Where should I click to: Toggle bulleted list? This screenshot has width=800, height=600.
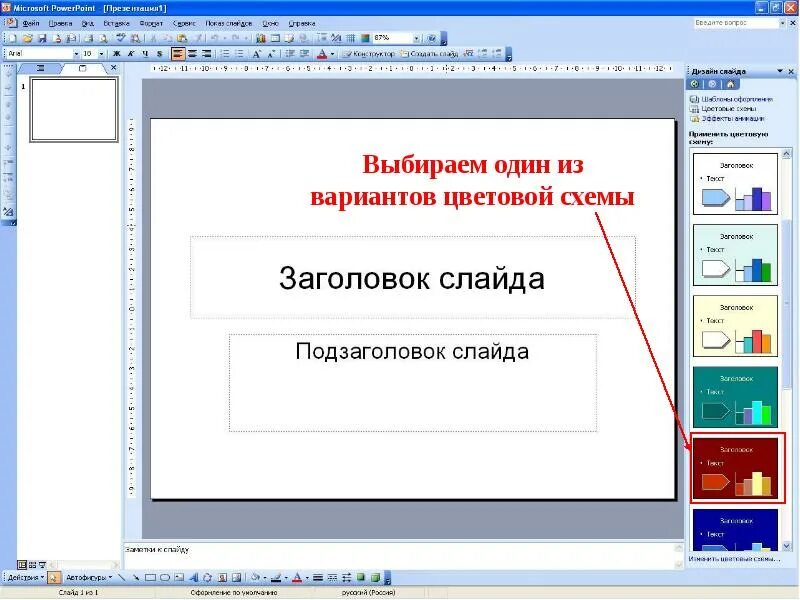click(239, 54)
